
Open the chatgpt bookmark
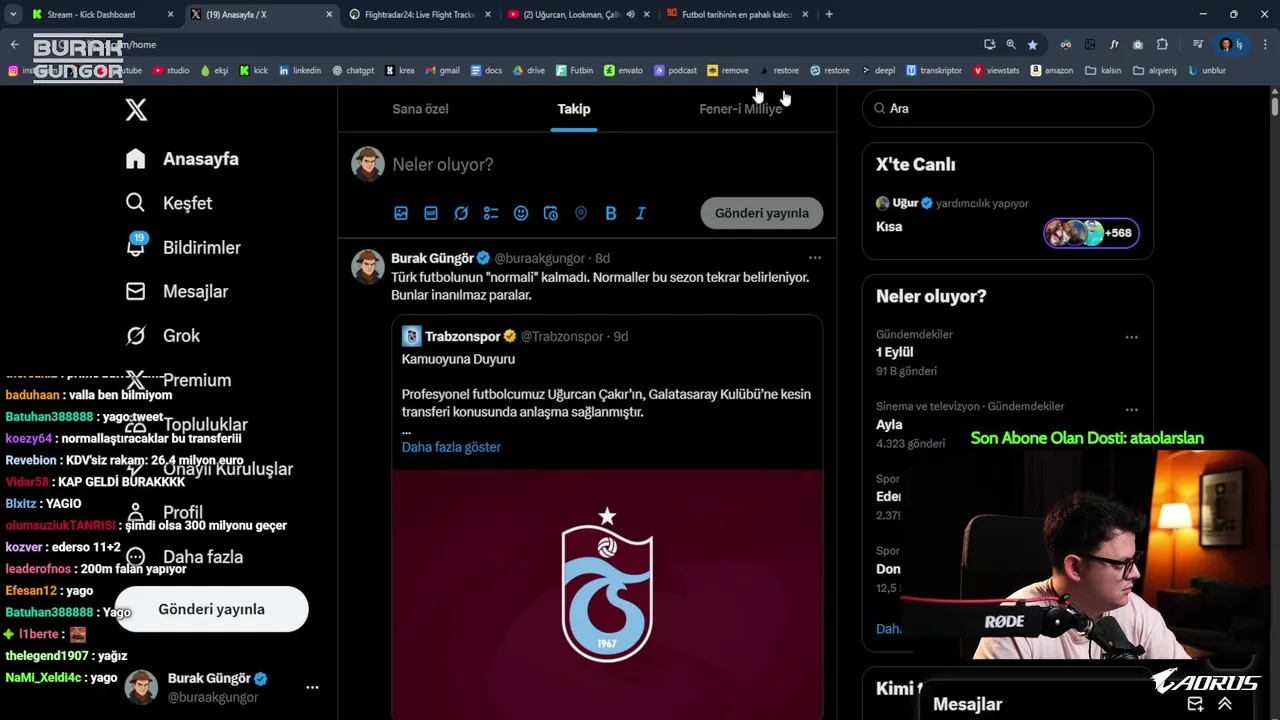pos(353,71)
